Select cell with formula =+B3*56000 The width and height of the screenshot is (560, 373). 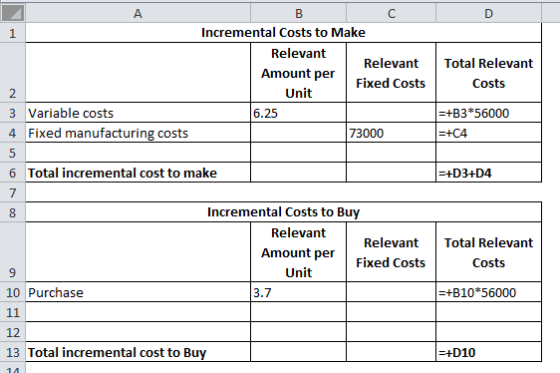click(489, 113)
